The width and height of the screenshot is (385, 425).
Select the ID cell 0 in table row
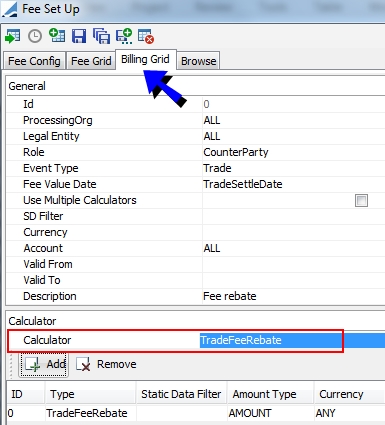click(x=25, y=413)
